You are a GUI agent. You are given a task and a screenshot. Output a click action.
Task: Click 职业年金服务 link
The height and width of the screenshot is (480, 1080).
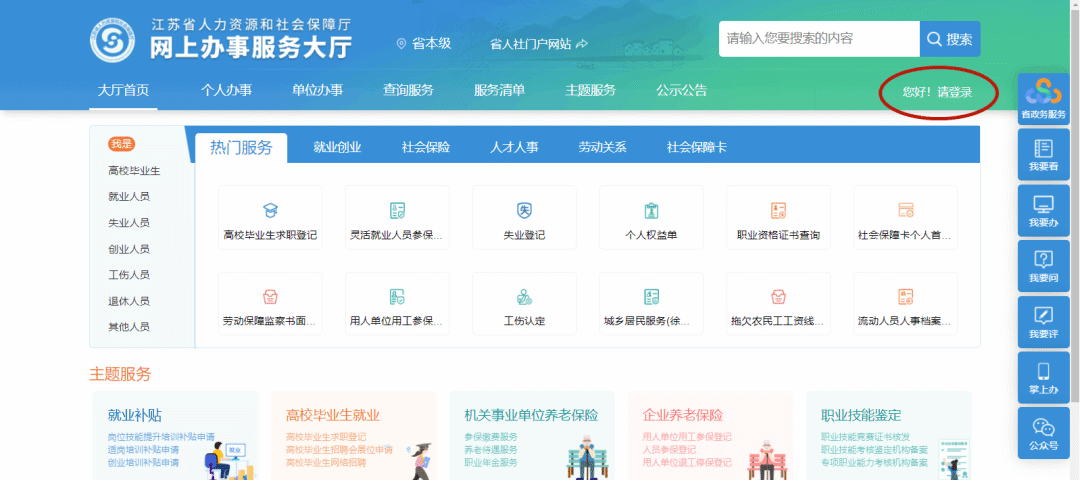[x=491, y=462]
